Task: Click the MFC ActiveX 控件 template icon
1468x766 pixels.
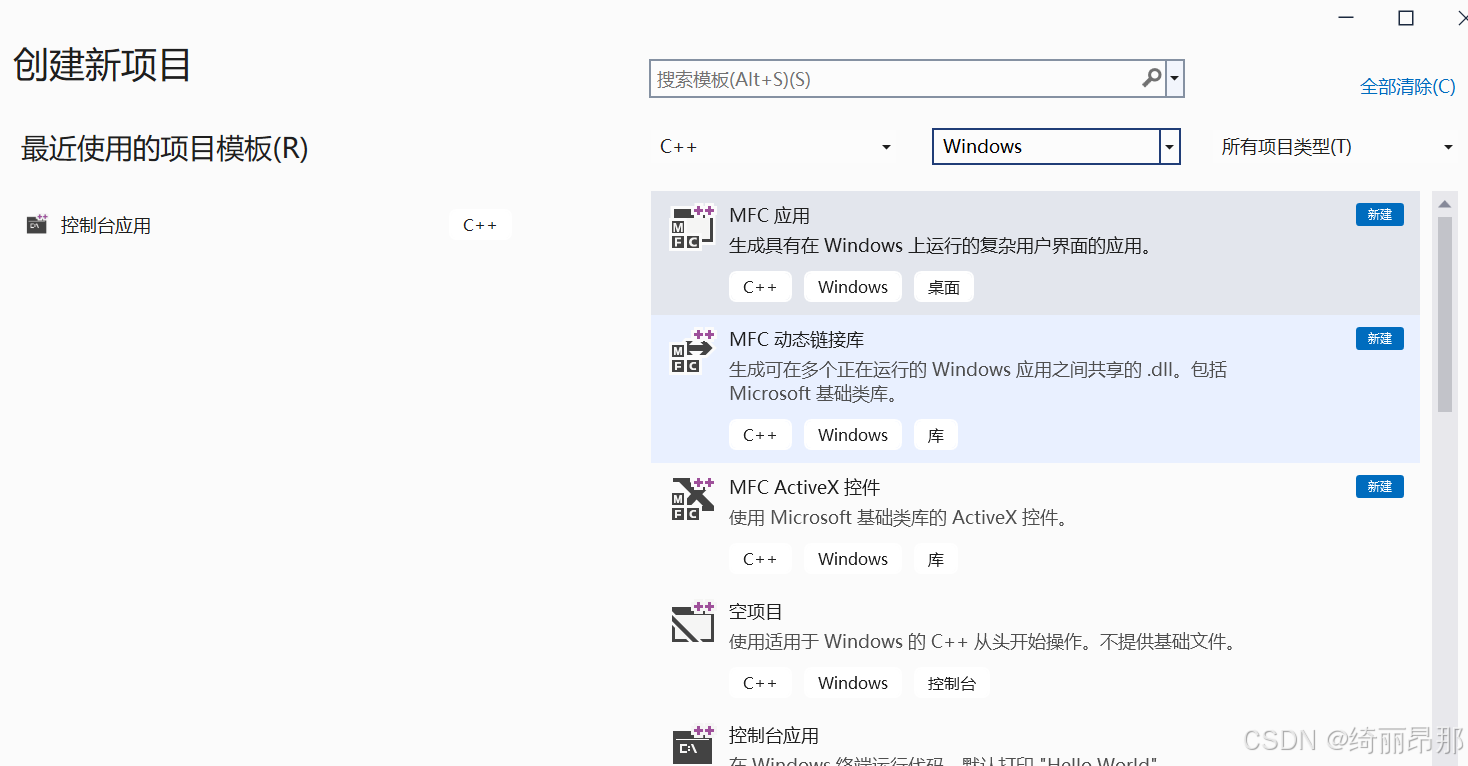Action: (x=692, y=499)
